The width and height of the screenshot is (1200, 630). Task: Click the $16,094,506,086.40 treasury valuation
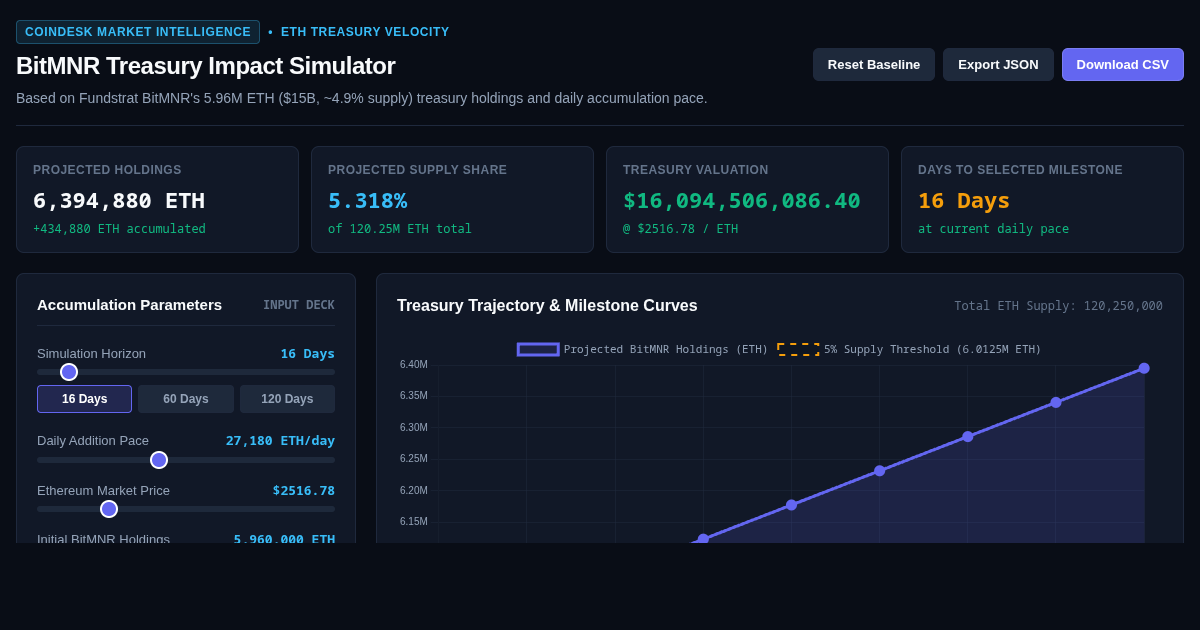pos(742,200)
